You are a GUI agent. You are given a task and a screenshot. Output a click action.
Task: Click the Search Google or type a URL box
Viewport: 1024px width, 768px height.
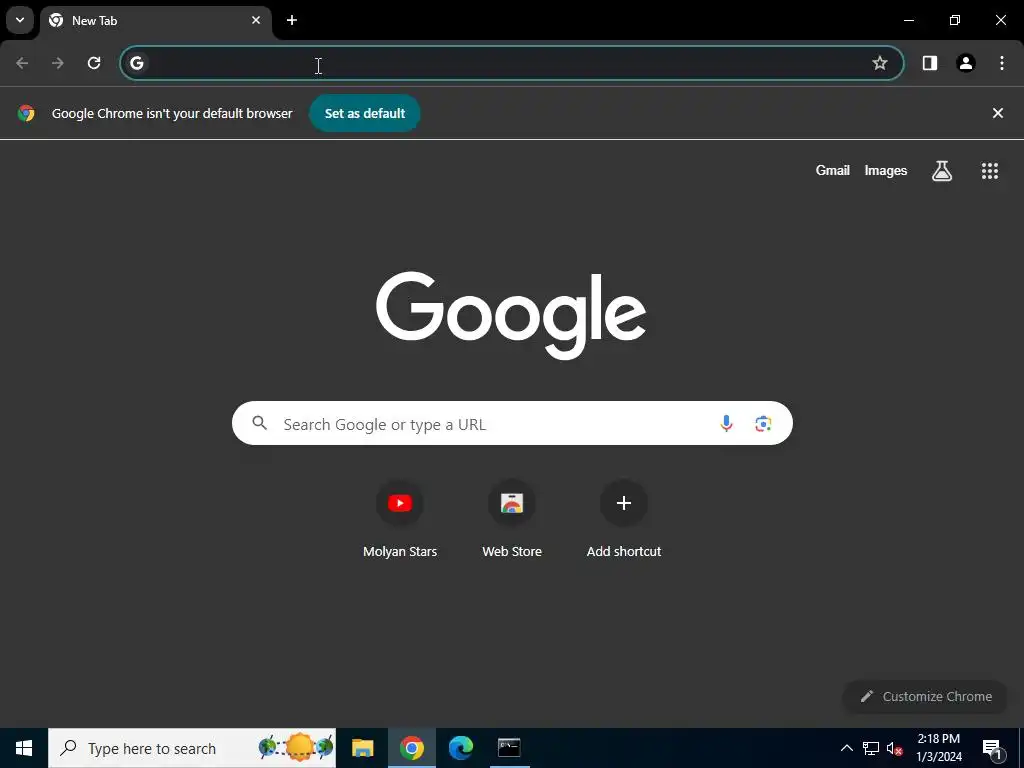click(x=512, y=423)
